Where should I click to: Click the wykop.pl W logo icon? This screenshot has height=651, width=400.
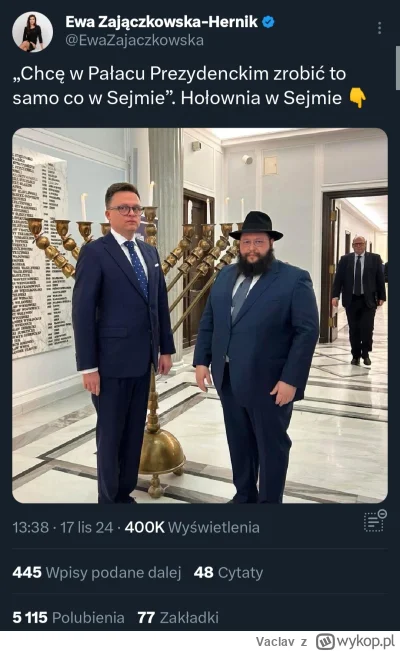[325, 641]
